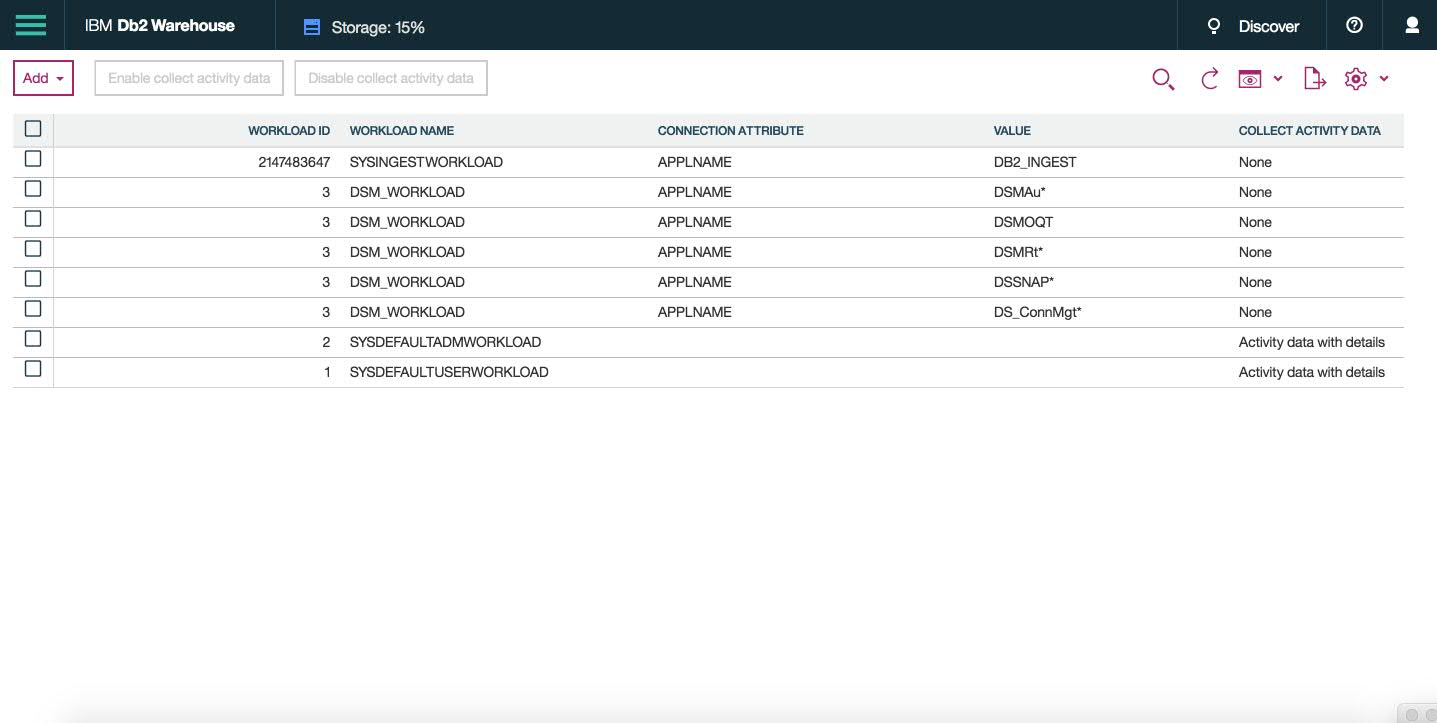
Task: Select the SYSINGESTWORKLOAD name cell
Action: click(x=426, y=162)
